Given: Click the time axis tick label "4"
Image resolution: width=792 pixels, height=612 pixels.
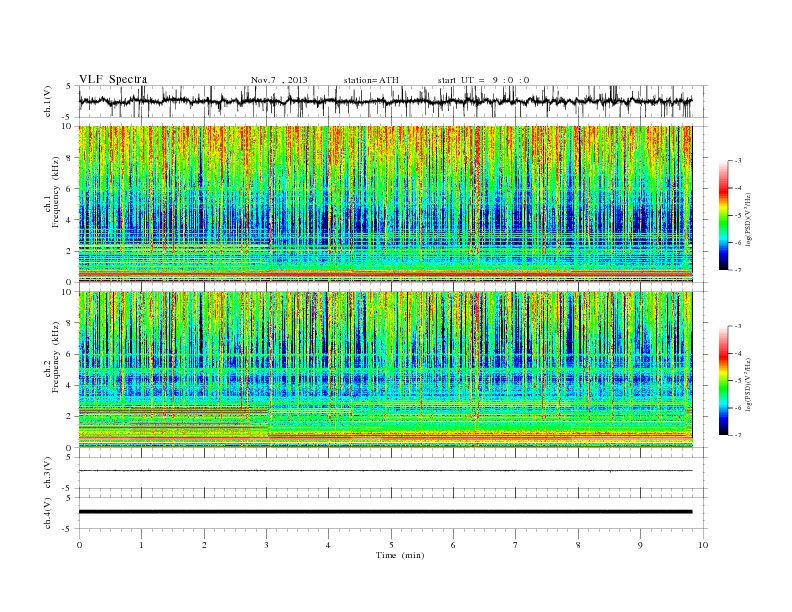Looking at the screenshot, I should point(329,545).
